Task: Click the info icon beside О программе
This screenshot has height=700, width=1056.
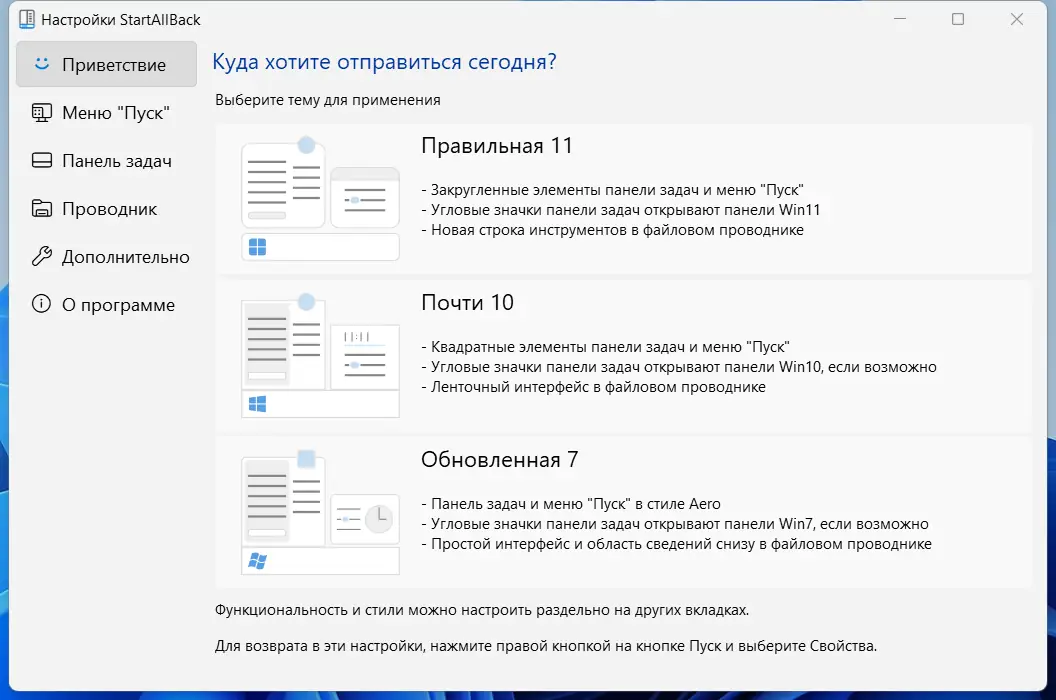Action: click(41, 304)
